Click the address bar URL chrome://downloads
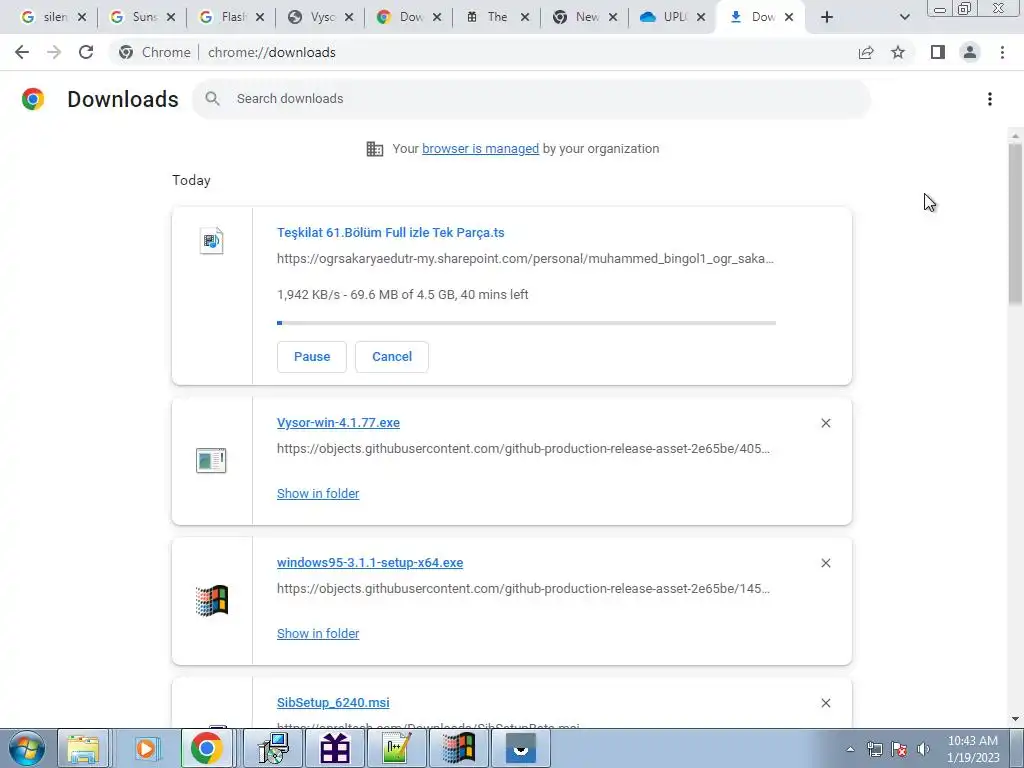The image size is (1024, 768). 272,52
